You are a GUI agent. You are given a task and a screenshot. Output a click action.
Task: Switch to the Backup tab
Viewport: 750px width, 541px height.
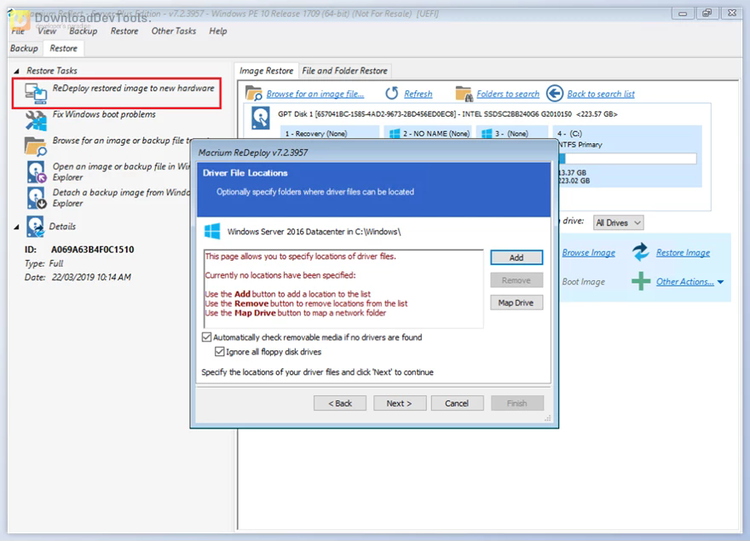tap(24, 48)
